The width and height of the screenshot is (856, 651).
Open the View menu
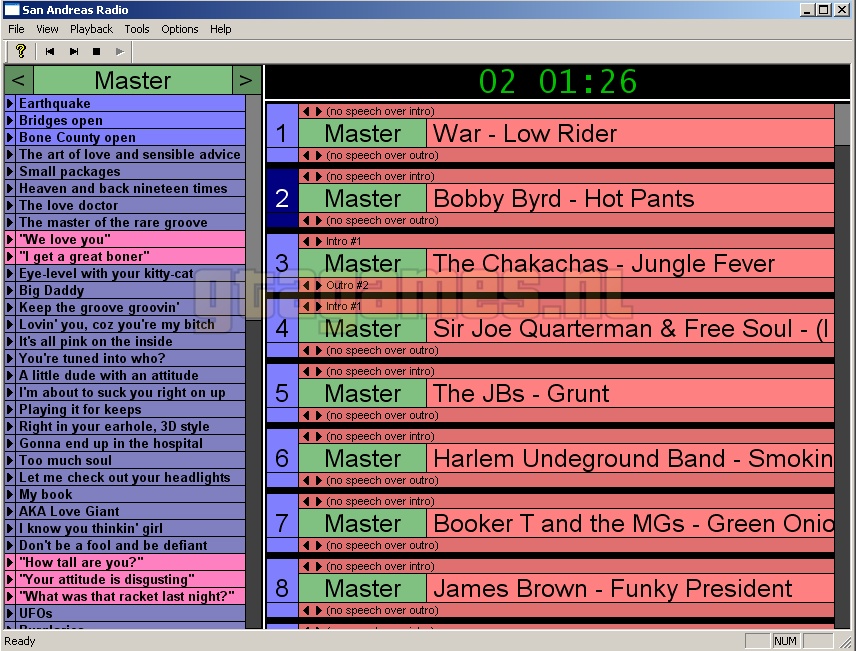47,29
